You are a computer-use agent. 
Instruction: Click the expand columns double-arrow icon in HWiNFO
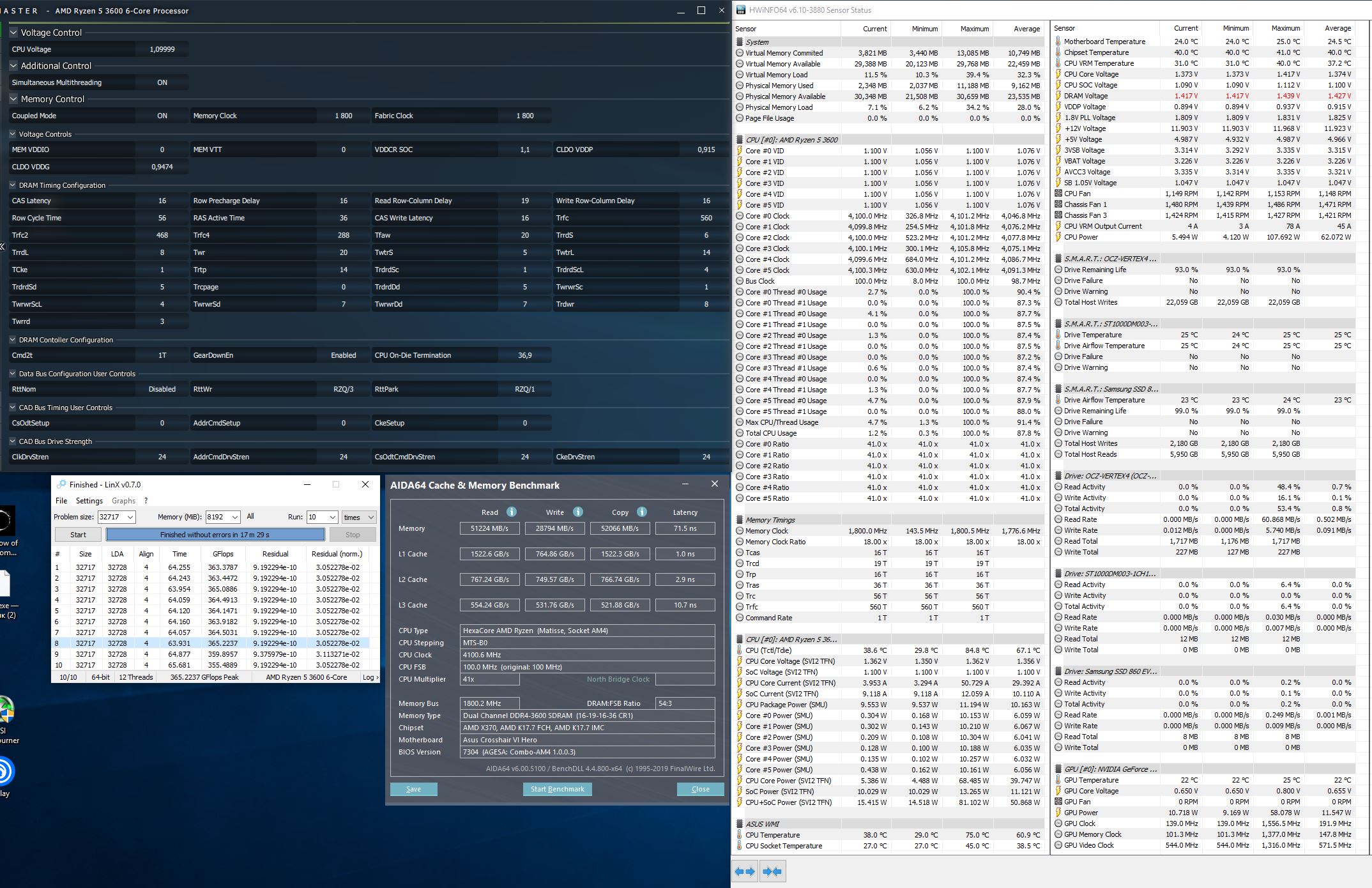[x=745, y=871]
